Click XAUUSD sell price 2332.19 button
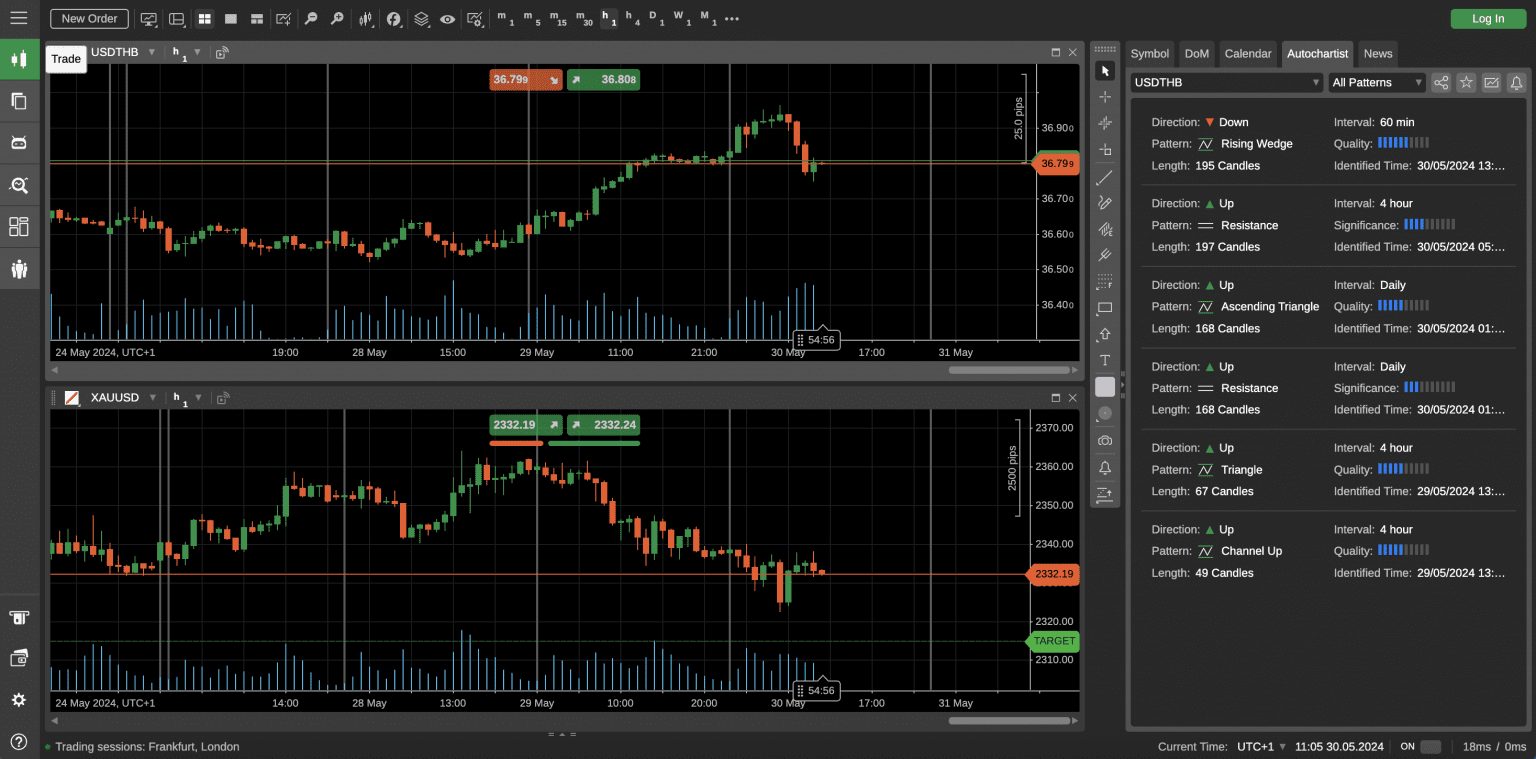The image size is (1536, 759). pos(526,425)
